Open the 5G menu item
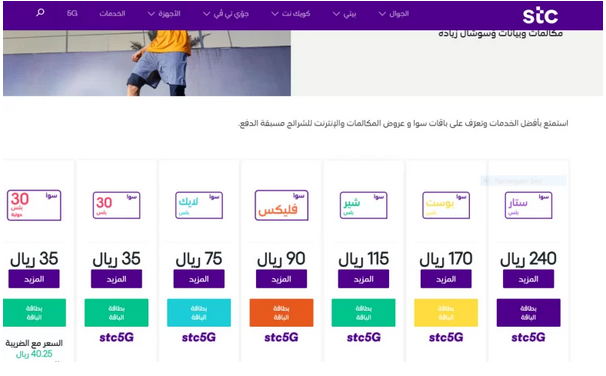The width and height of the screenshot is (606, 376). 72,14
